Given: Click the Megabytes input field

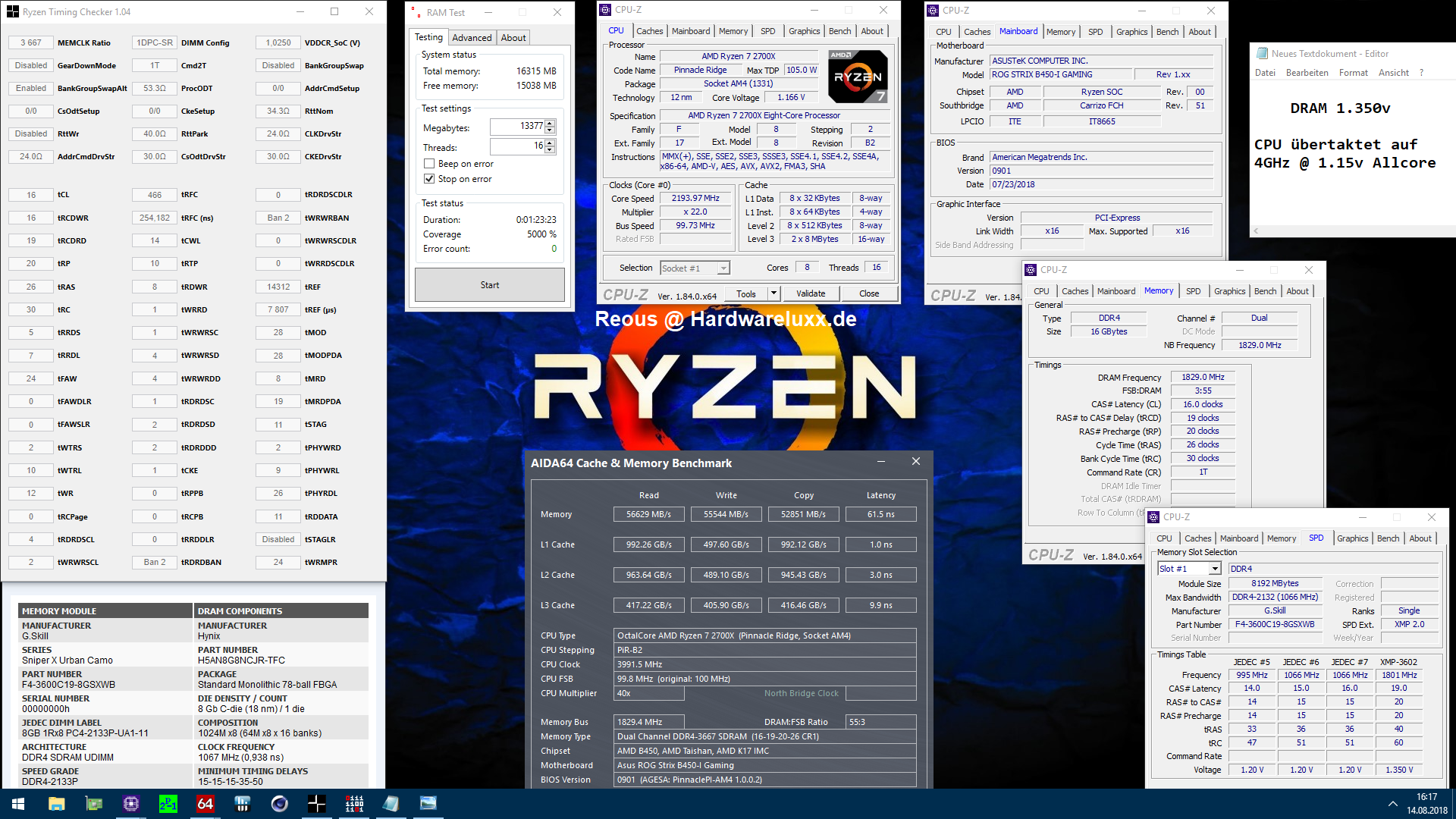Looking at the screenshot, I should click(517, 127).
